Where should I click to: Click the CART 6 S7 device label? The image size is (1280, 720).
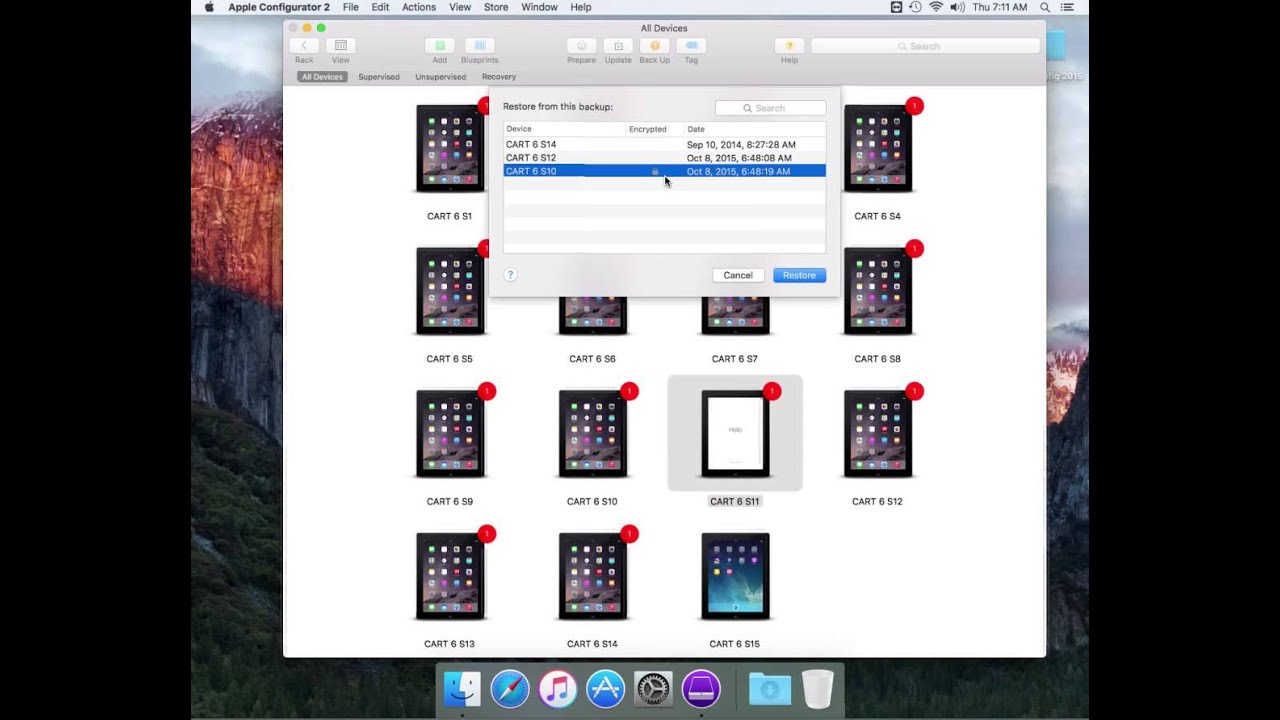click(x=735, y=359)
